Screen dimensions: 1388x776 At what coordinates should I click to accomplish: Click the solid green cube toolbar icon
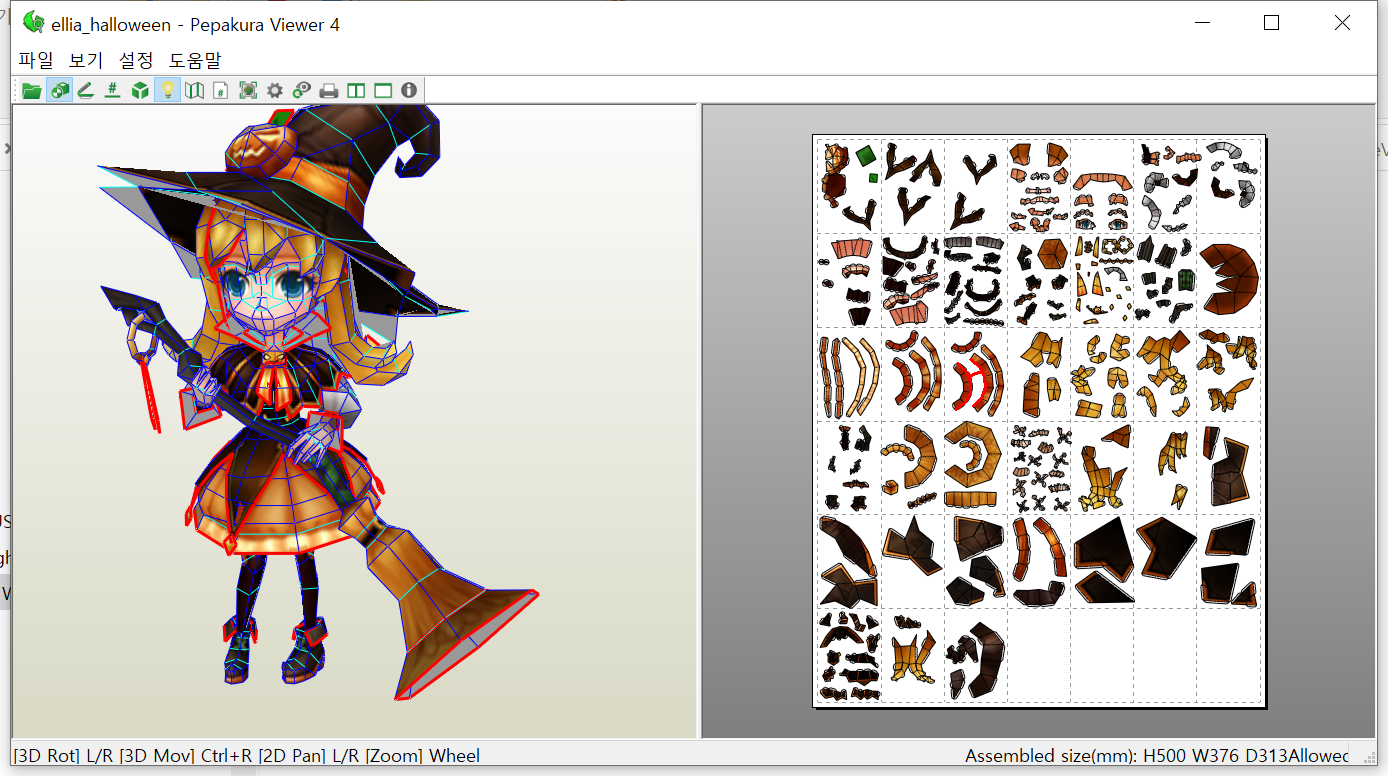click(140, 91)
